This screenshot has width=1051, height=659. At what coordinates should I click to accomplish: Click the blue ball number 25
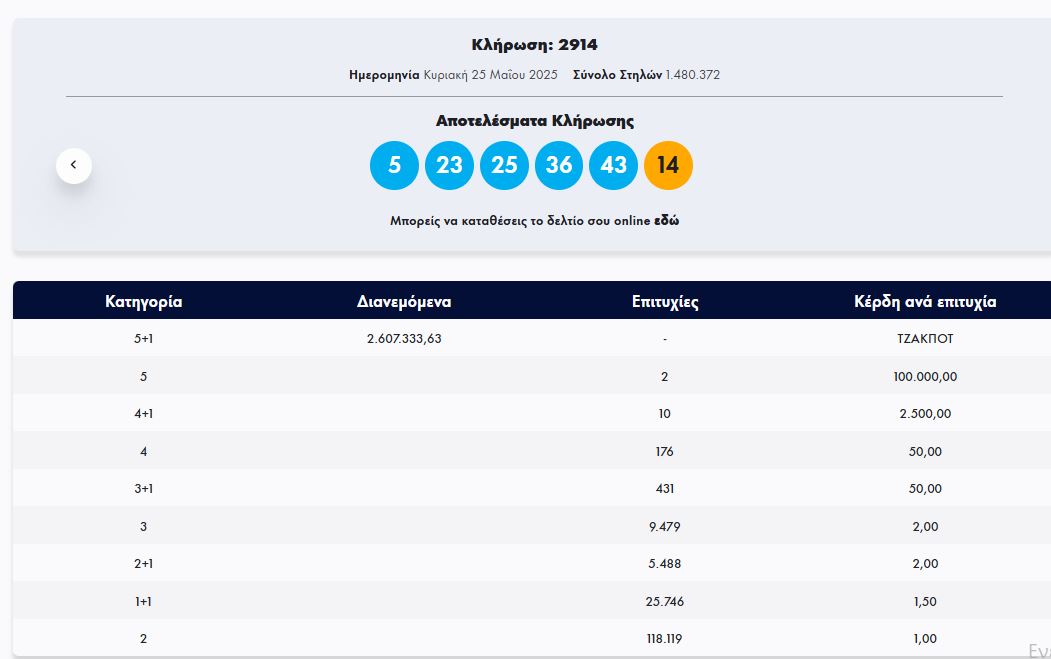[504, 165]
